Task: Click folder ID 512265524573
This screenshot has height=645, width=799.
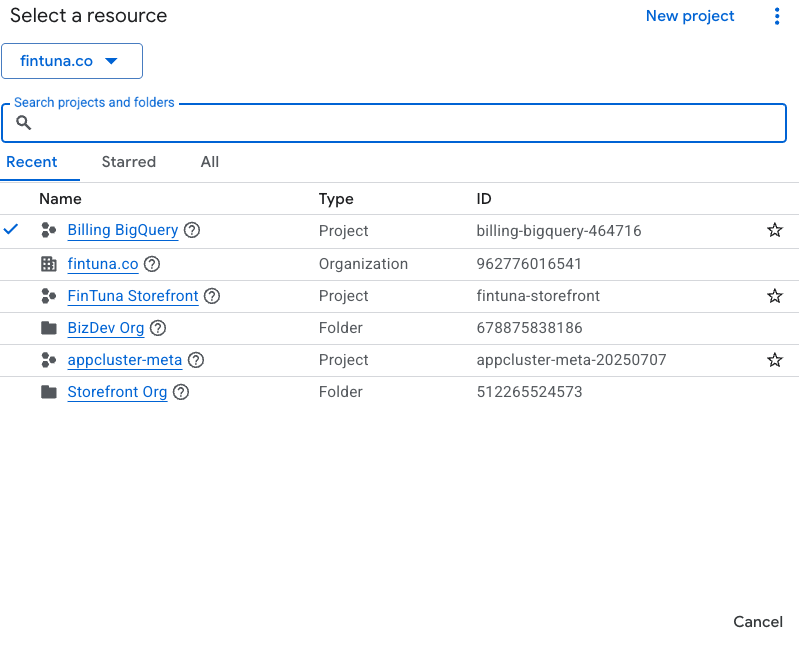Action: pyautogui.click(x=529, y=392)
